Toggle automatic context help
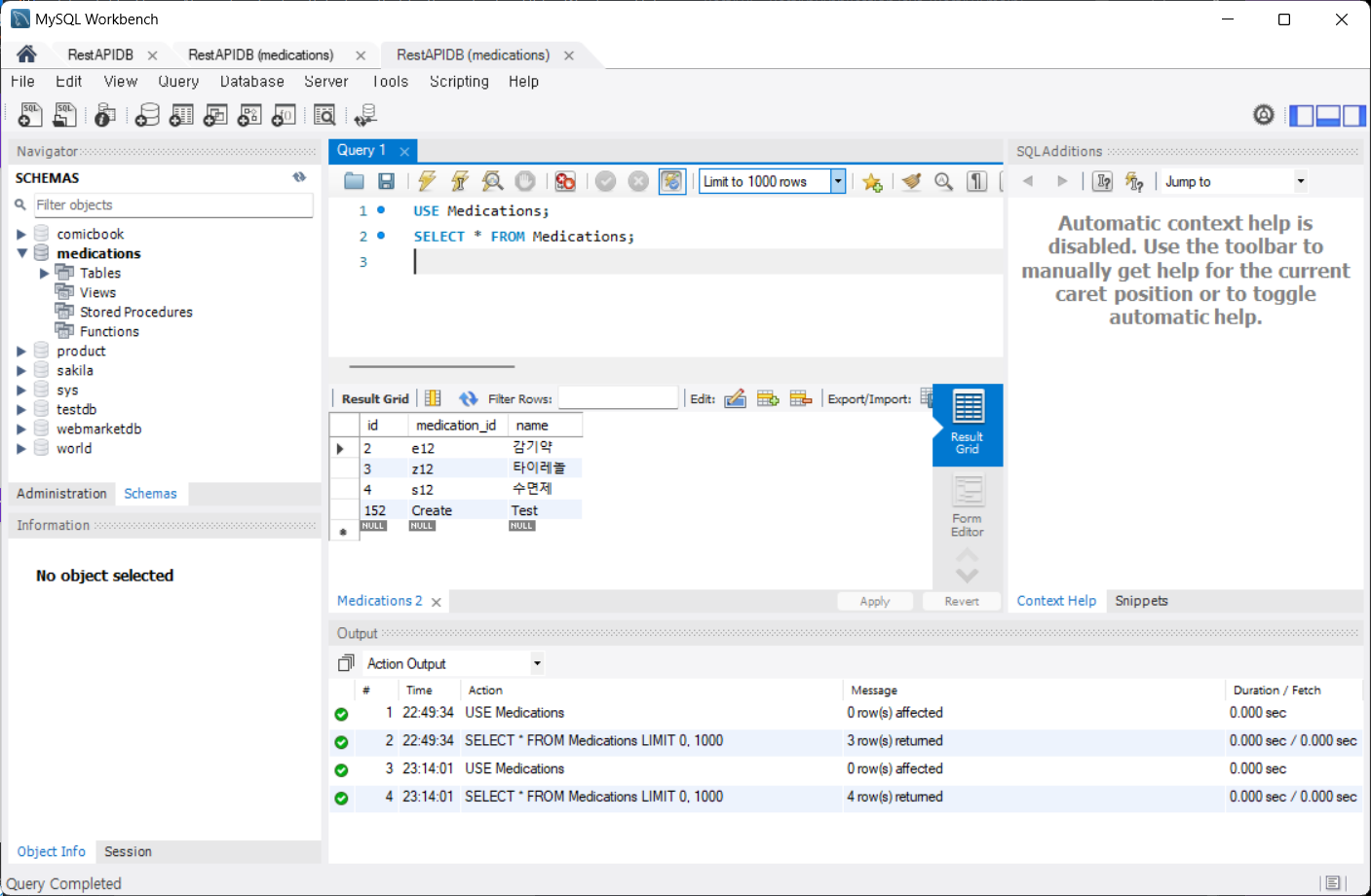 [1134, 181]
